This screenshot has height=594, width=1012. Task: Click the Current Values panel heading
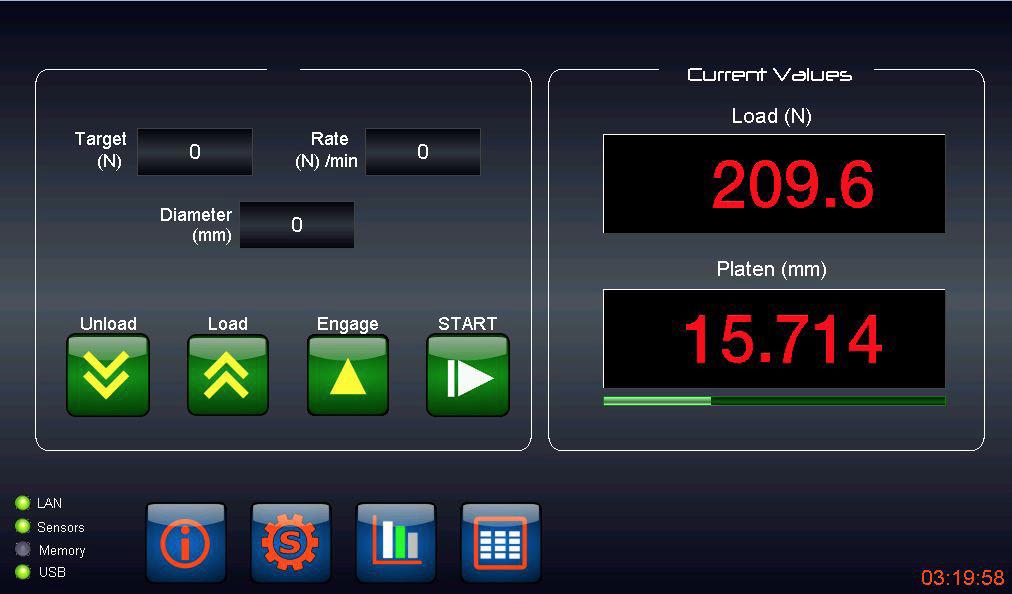point(769,75)
